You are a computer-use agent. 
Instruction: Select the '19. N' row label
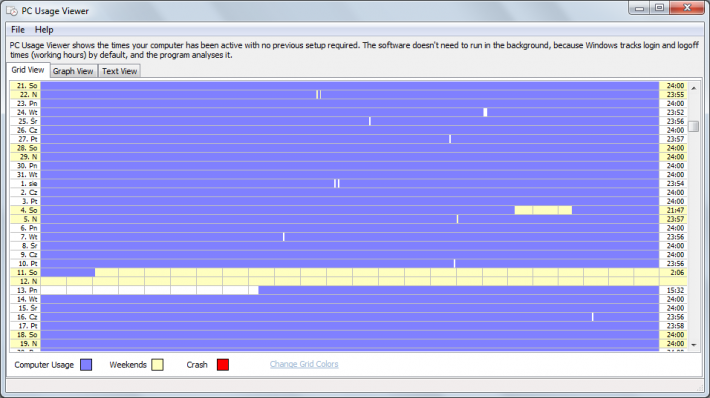coord(25,344)
